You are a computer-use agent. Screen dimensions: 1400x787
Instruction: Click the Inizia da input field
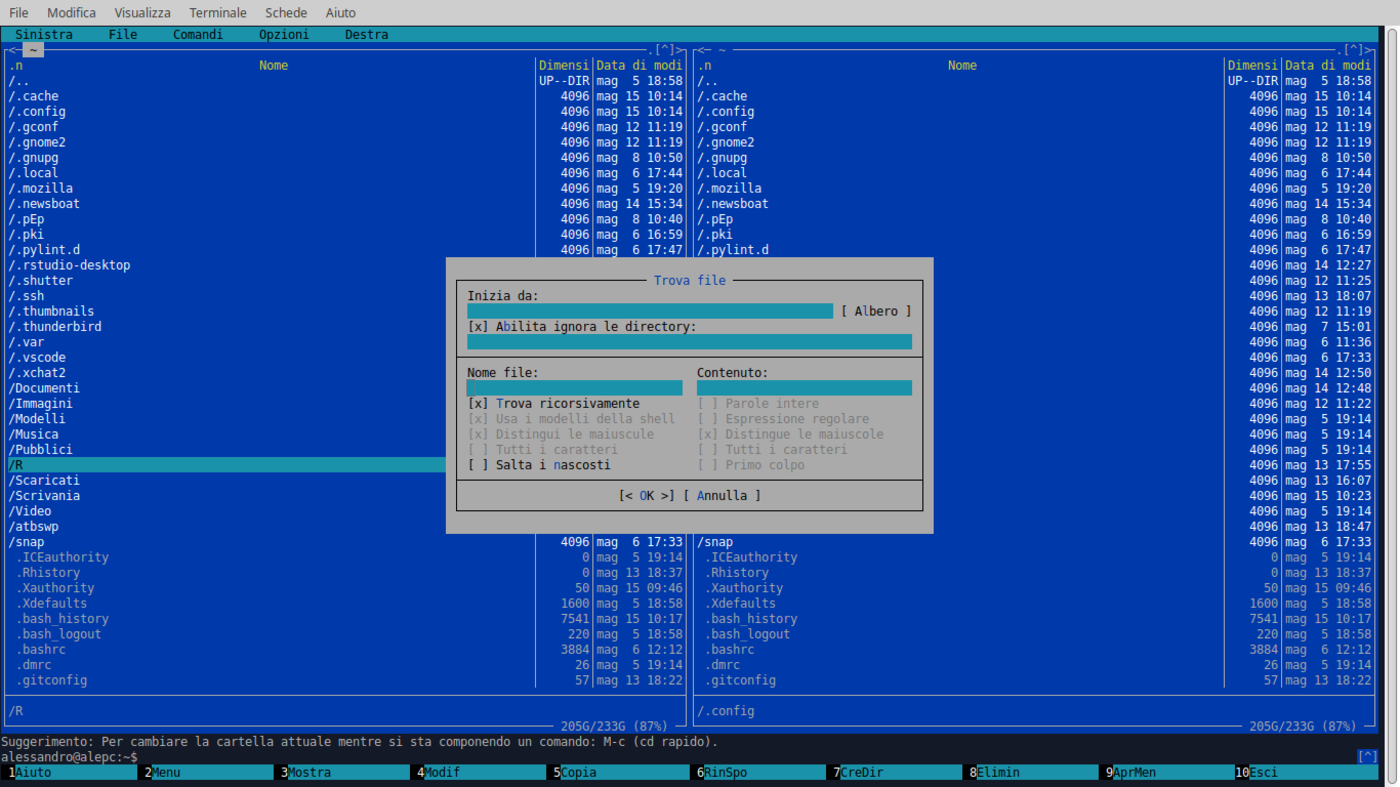(649, 312)
